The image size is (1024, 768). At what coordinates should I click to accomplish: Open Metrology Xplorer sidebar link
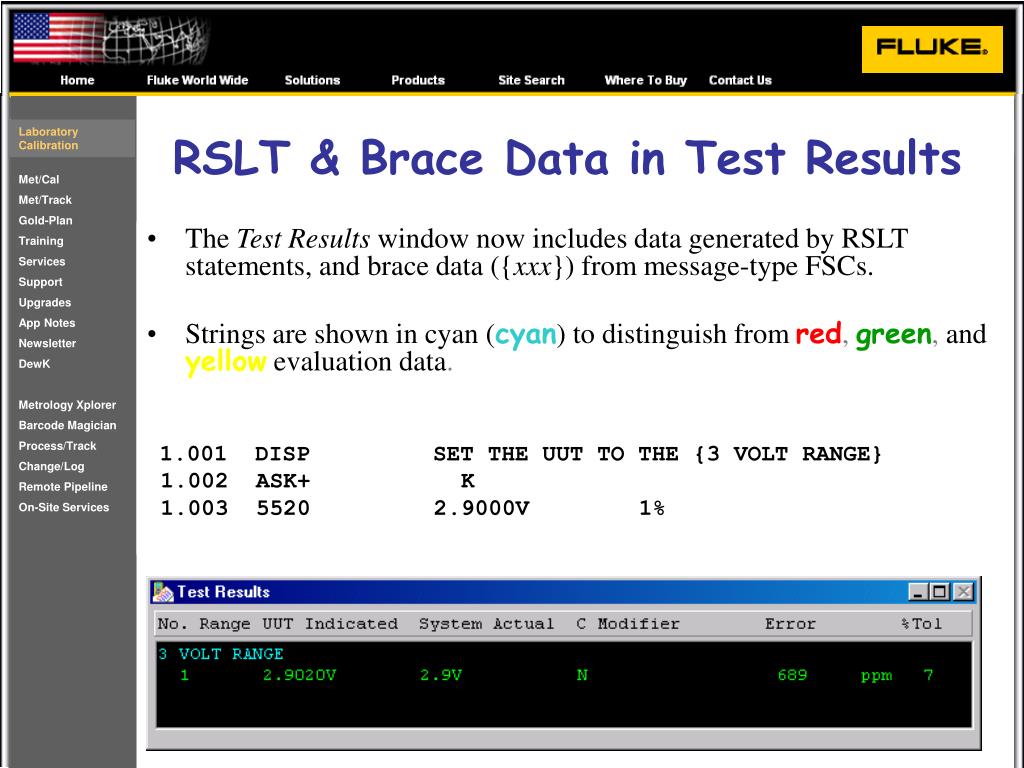click(x=67, y=405)
